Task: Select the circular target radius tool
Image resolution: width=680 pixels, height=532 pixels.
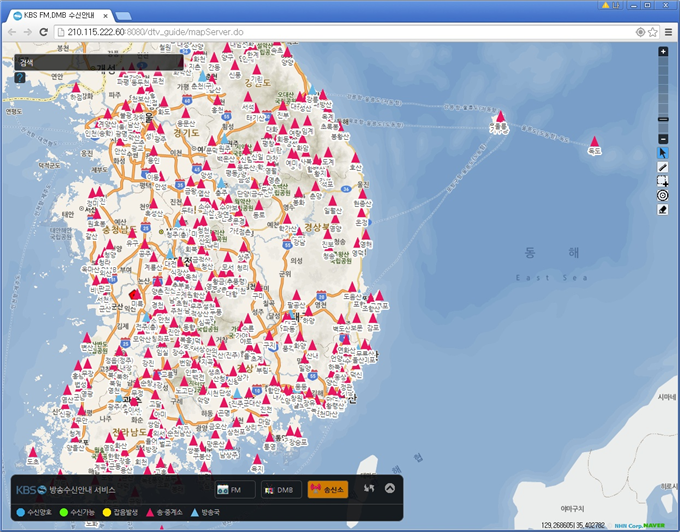Action: 663,196
